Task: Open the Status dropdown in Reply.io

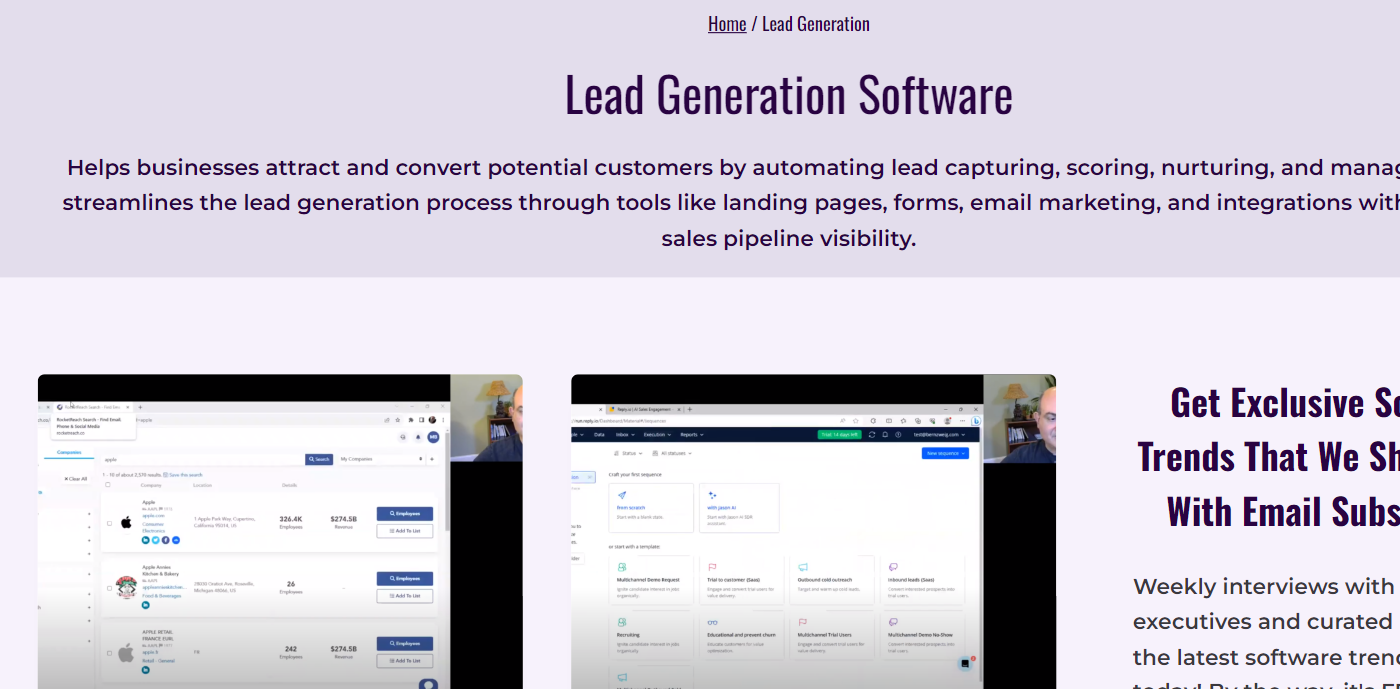Action: 631,453
